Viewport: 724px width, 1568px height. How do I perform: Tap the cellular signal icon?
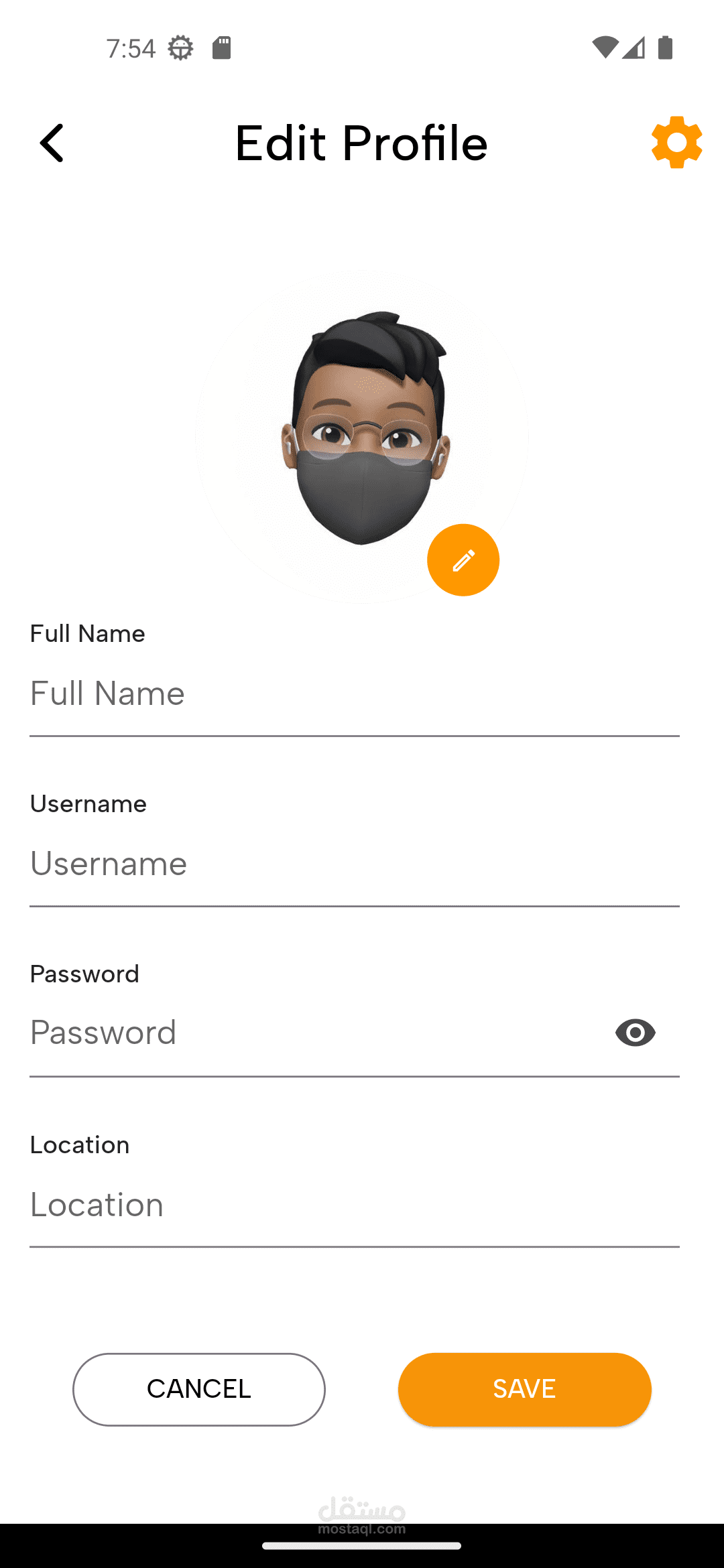(633, 48)
